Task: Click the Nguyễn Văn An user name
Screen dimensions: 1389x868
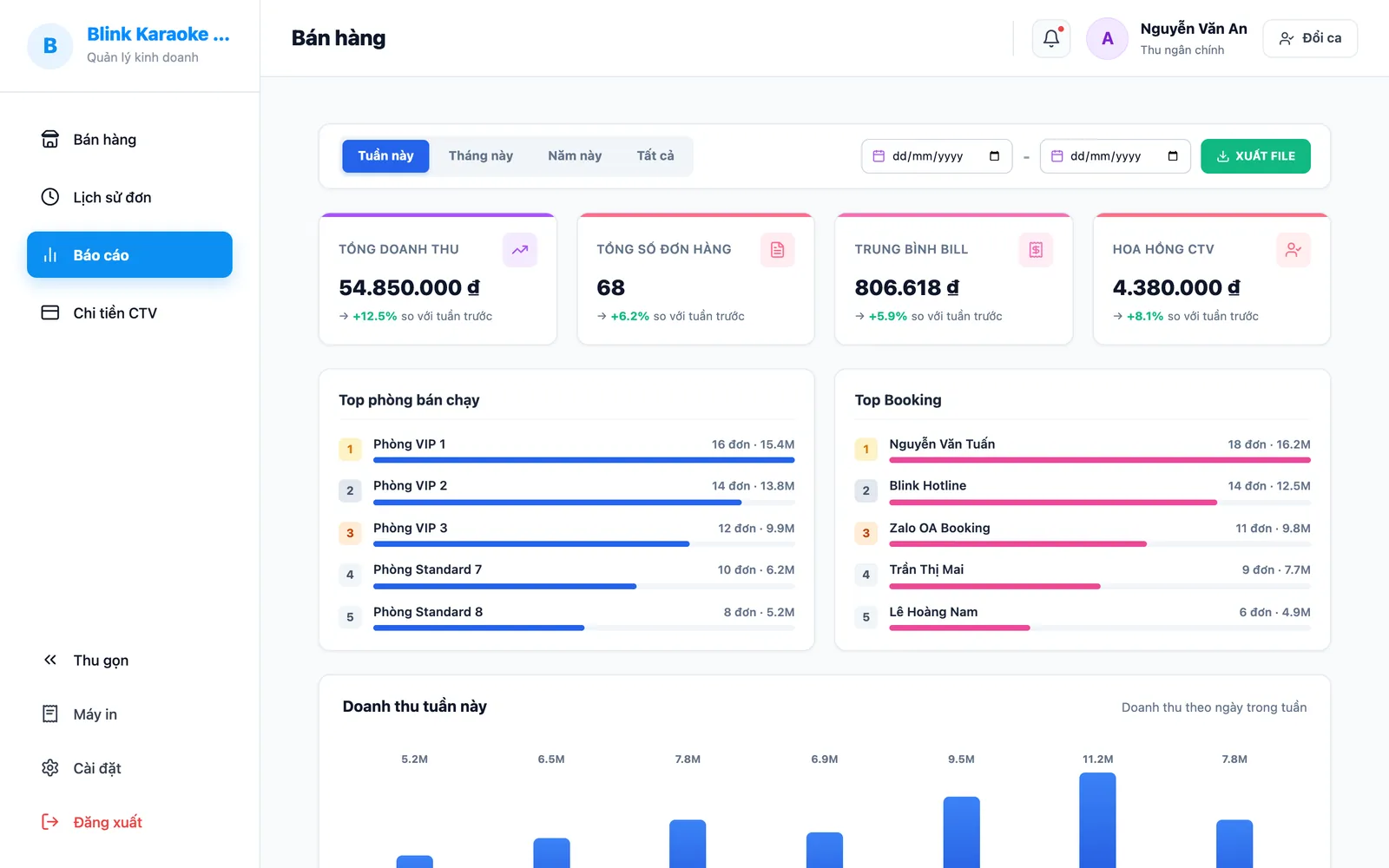Action: [x=1194, y=29]
